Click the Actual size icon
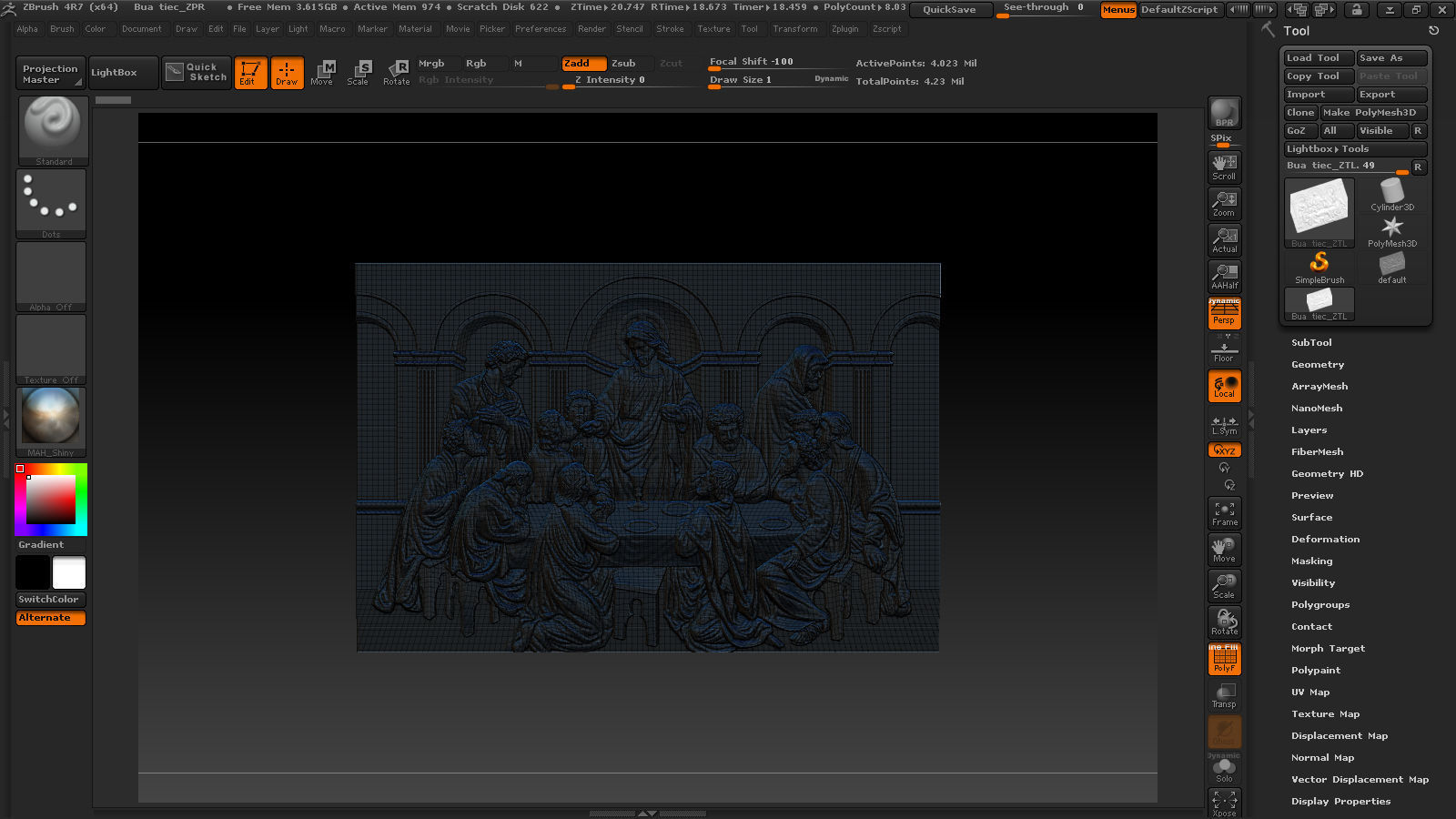Viewport: 1456px width, 819px height. (1224, 239)
